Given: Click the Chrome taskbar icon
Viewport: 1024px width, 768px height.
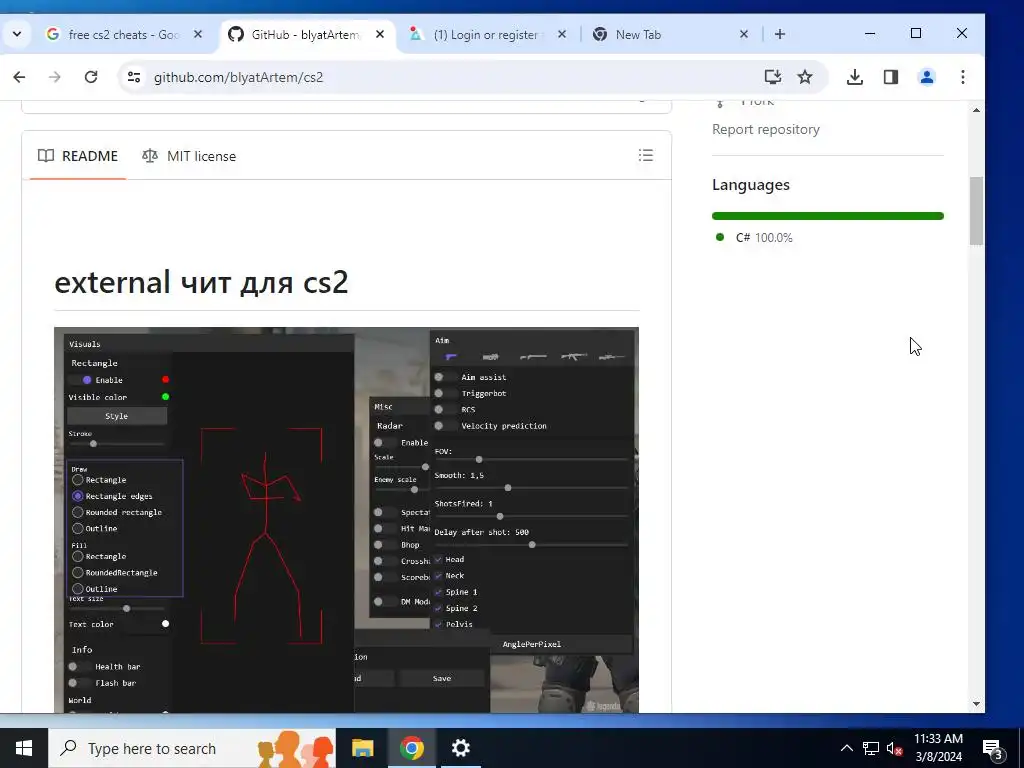Looking at the screenshot, I should click(411, 748).
